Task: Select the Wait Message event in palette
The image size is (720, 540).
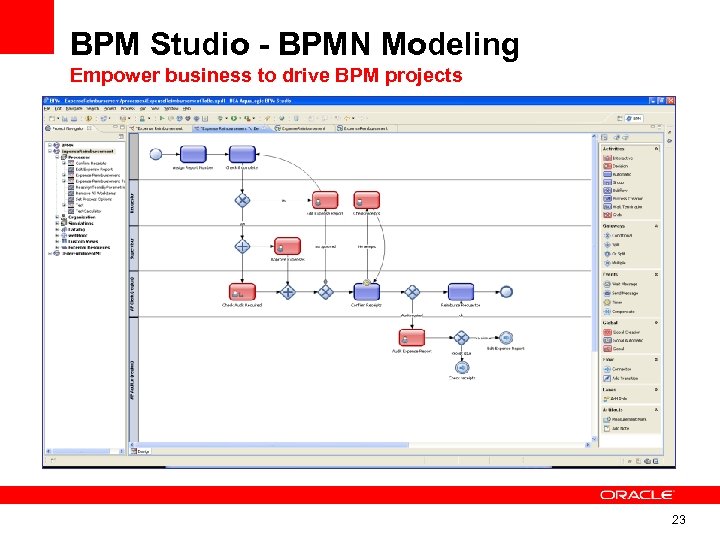Action: click(621, 284)
